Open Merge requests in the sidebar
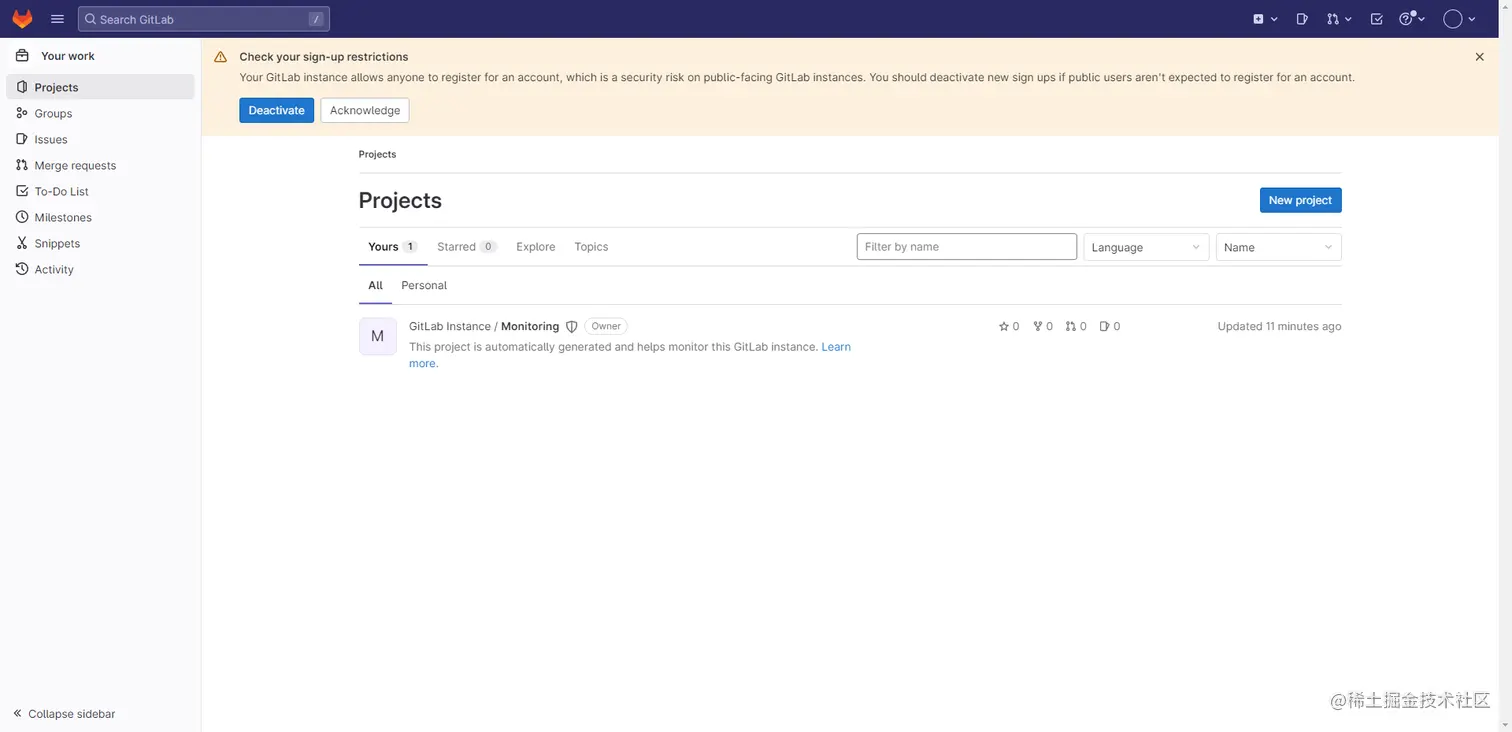 100,165
